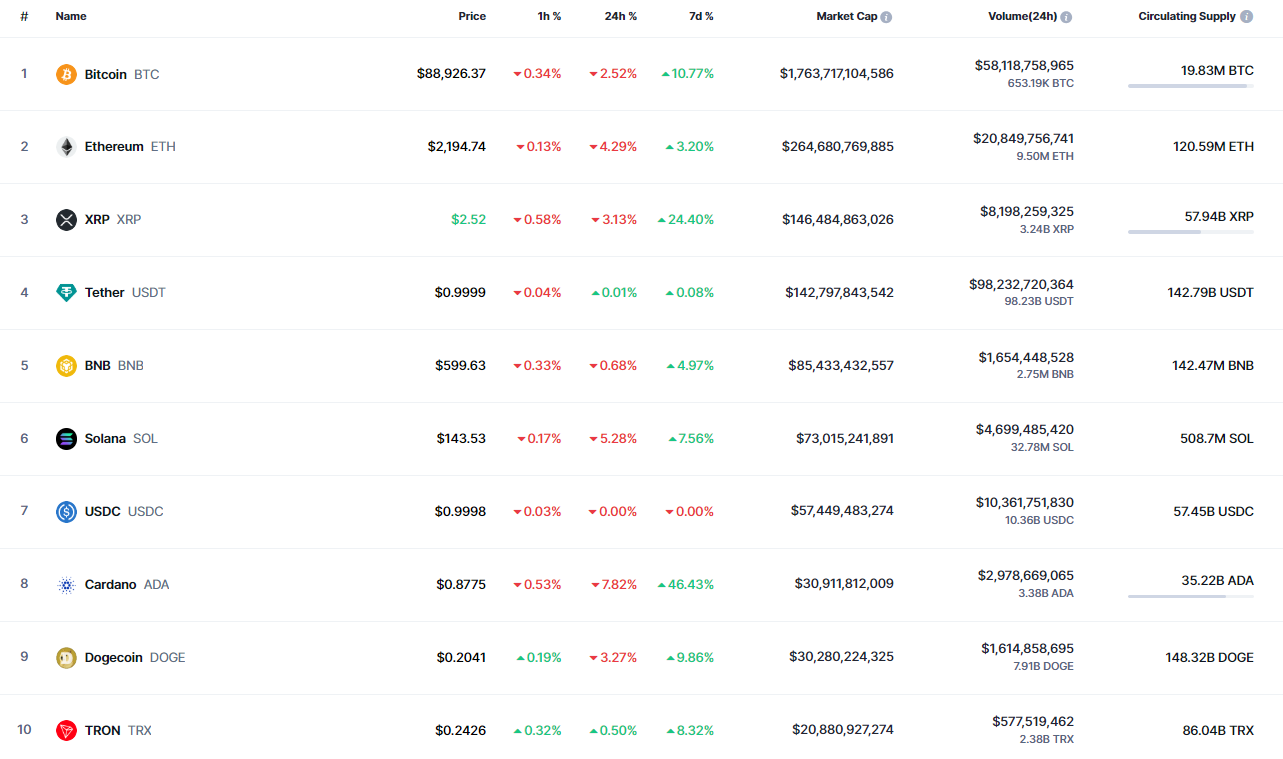This screenshot has height=759, width=1283.
Task: Click the Cardano logo icon
Action: [x=66, y=585]
